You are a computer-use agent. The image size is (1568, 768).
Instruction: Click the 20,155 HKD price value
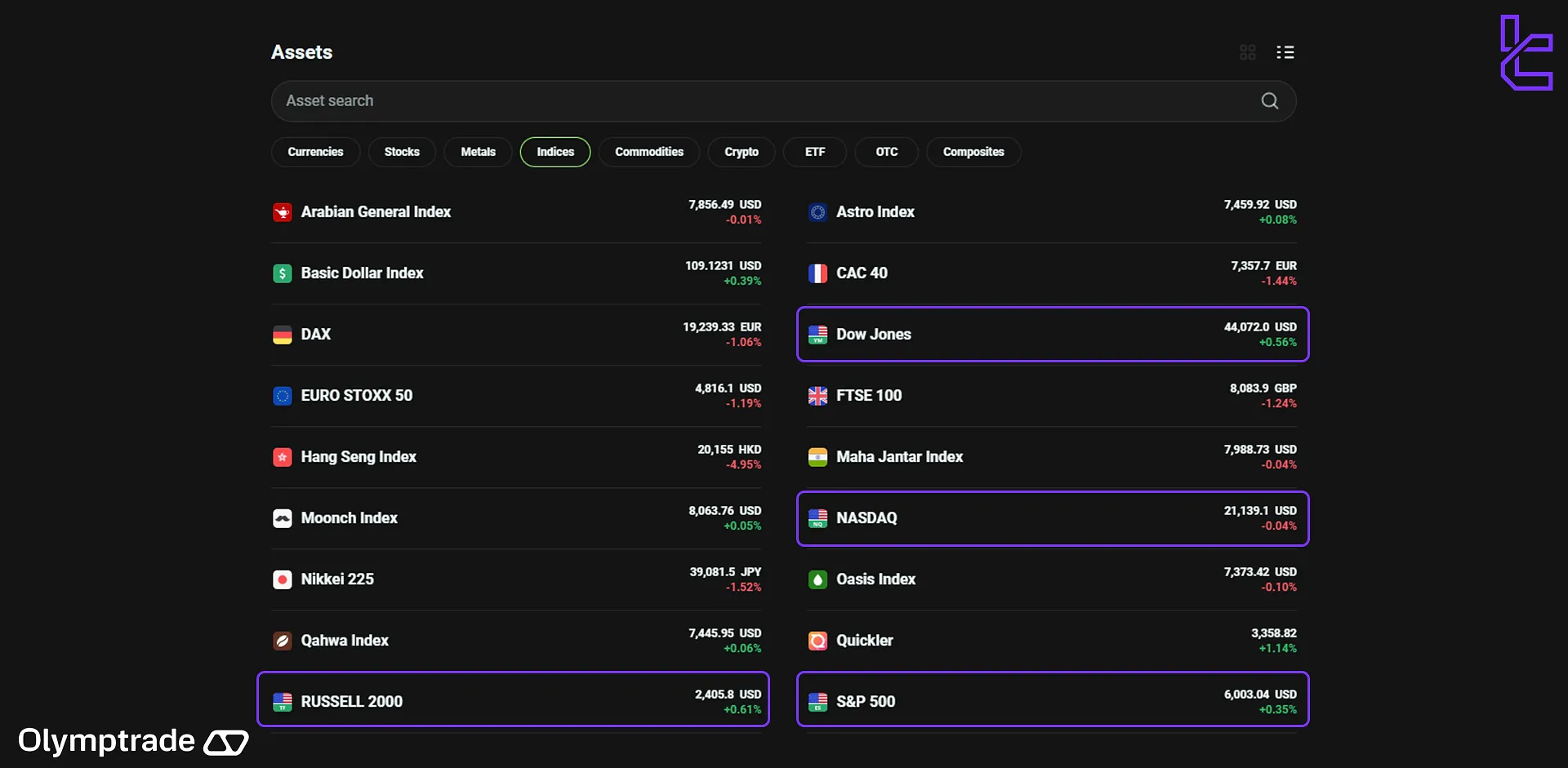click(729, 450)
